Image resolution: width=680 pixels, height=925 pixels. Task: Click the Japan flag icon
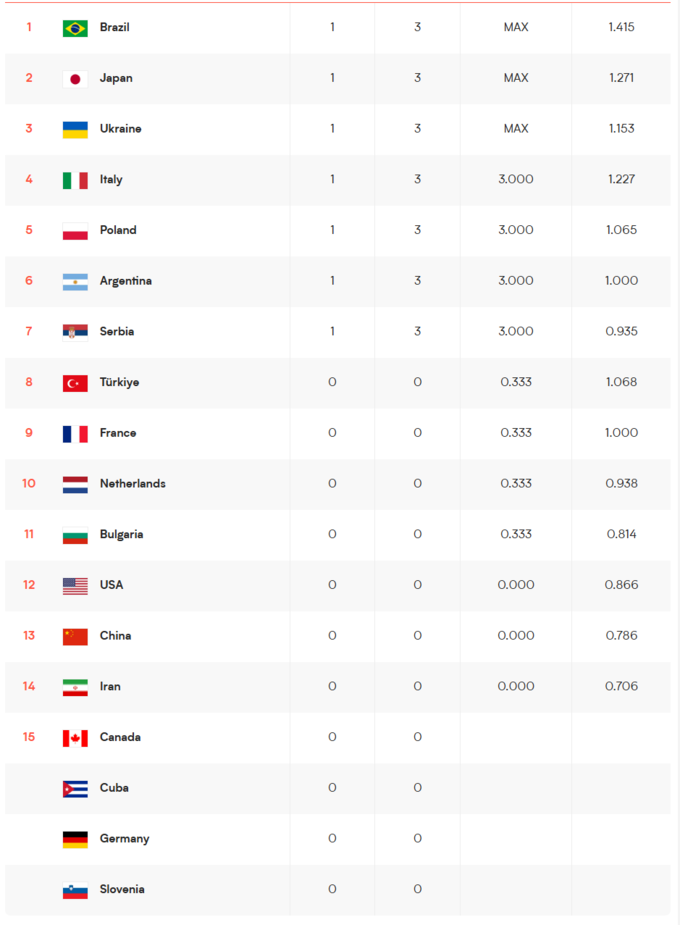(x=75, y=79)
